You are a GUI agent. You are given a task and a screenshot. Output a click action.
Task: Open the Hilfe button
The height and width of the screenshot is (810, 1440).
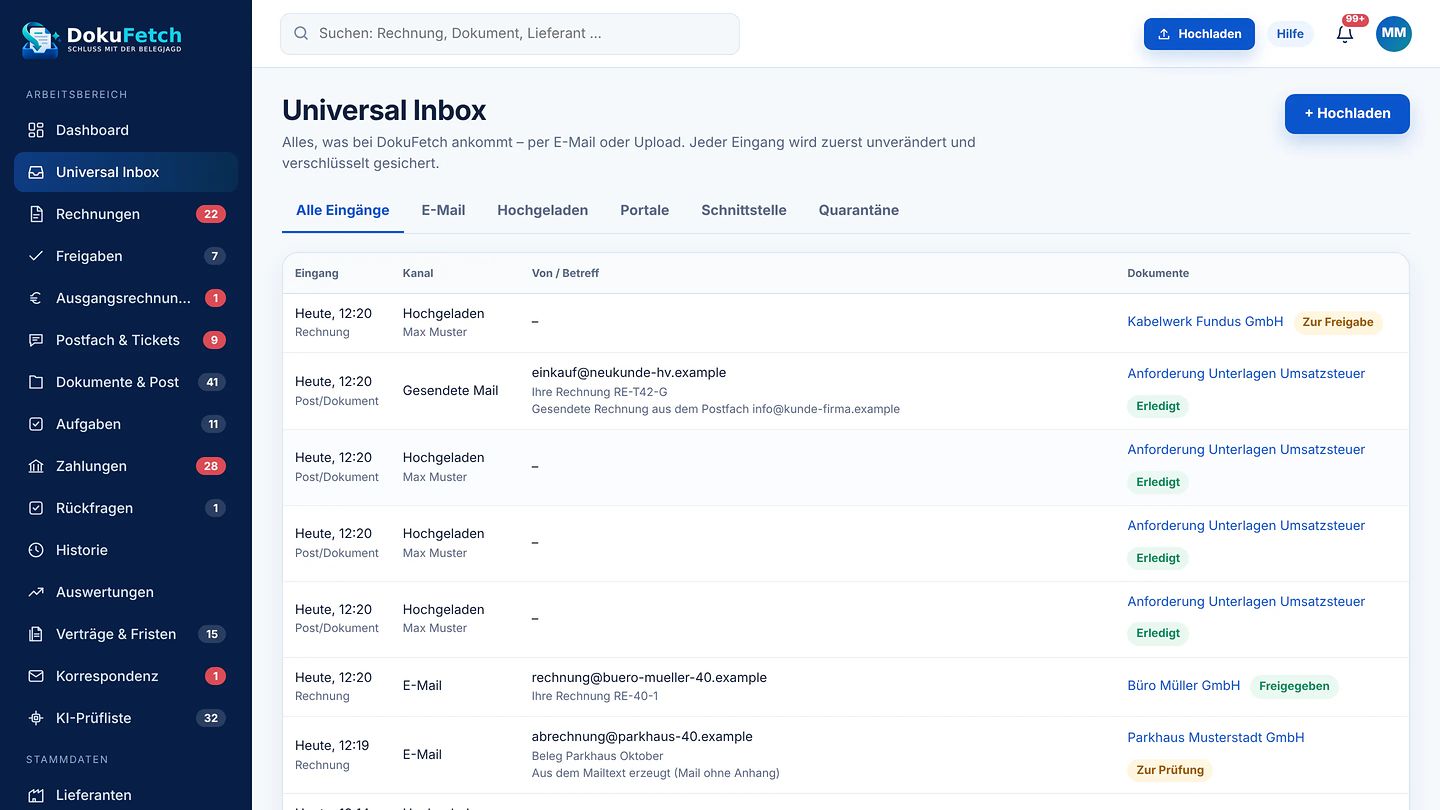coord(1290,33)
